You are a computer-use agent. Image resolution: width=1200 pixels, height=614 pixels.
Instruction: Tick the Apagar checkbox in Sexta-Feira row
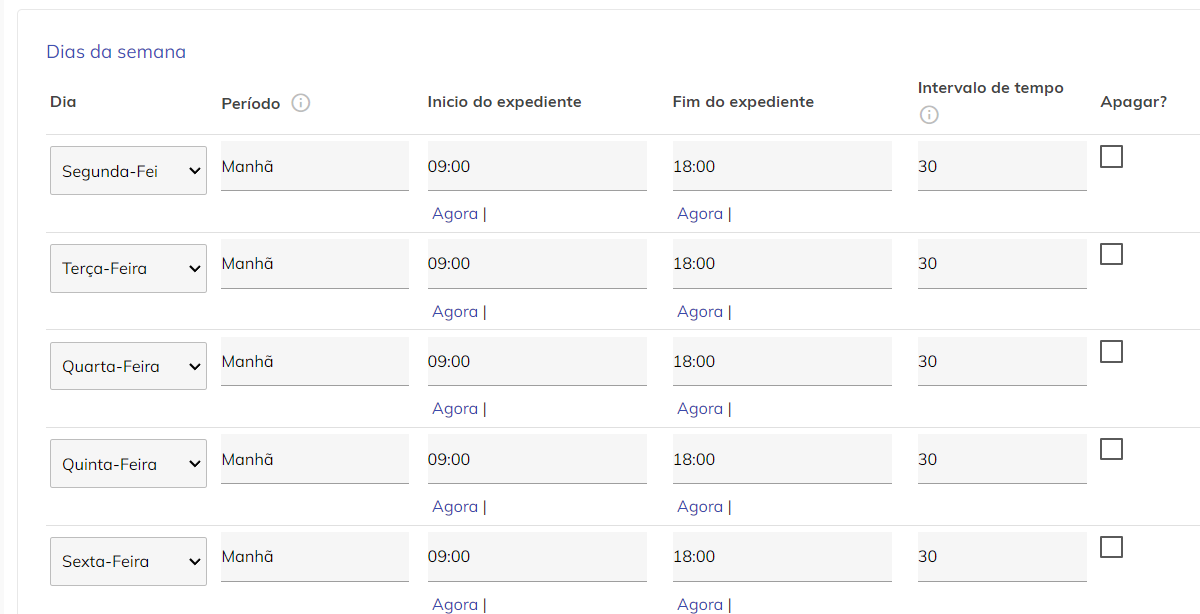[1111, 547]
